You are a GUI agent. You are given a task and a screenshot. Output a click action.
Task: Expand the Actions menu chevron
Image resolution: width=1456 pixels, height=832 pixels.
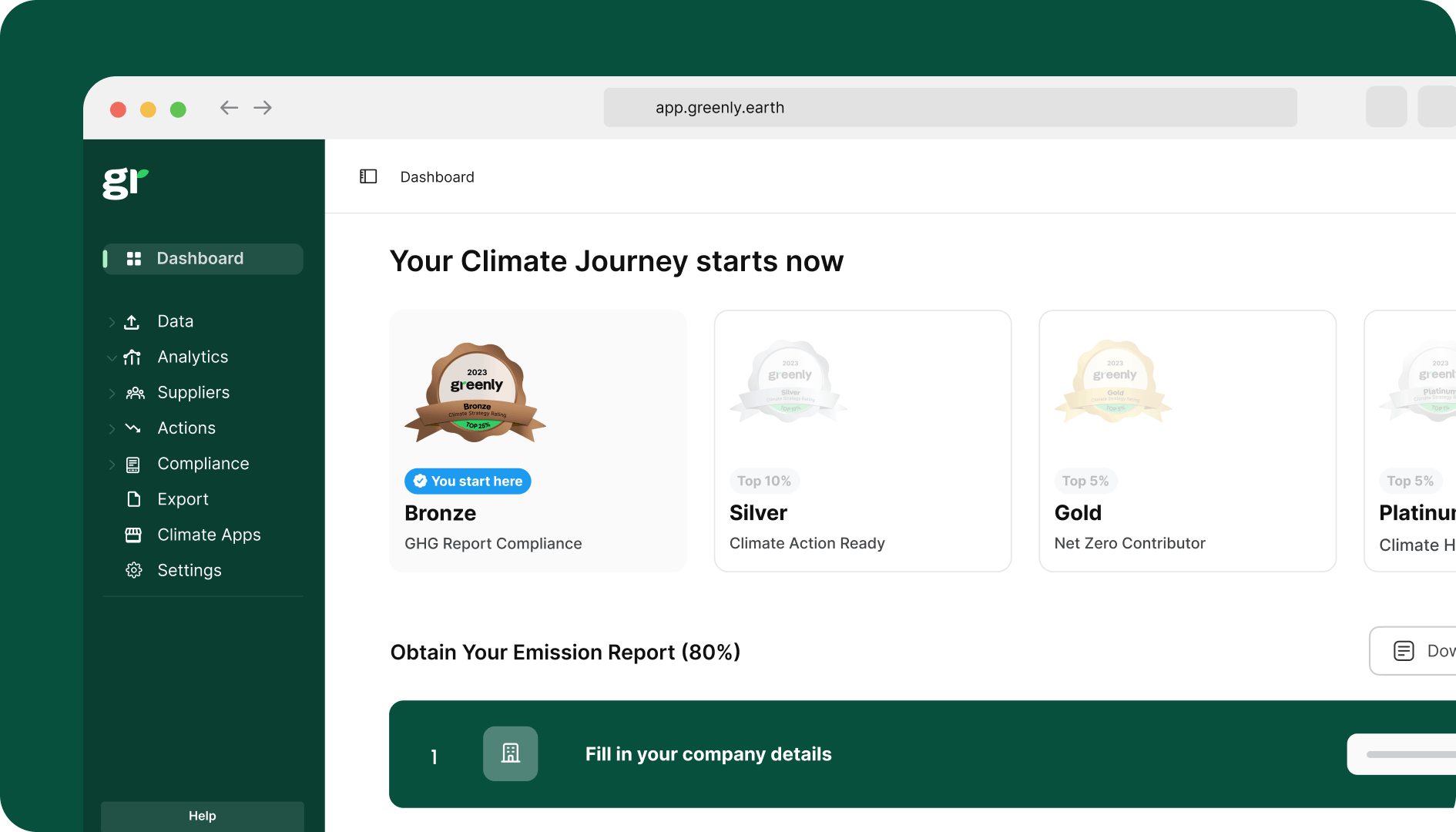[x=112, y=428]
